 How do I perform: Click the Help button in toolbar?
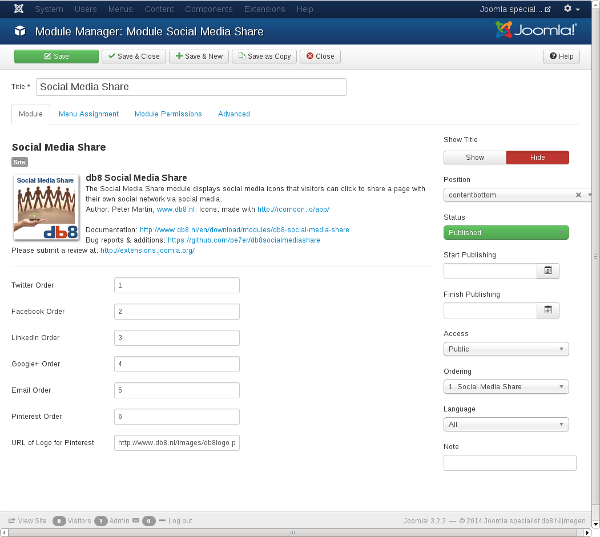(561, 56)
